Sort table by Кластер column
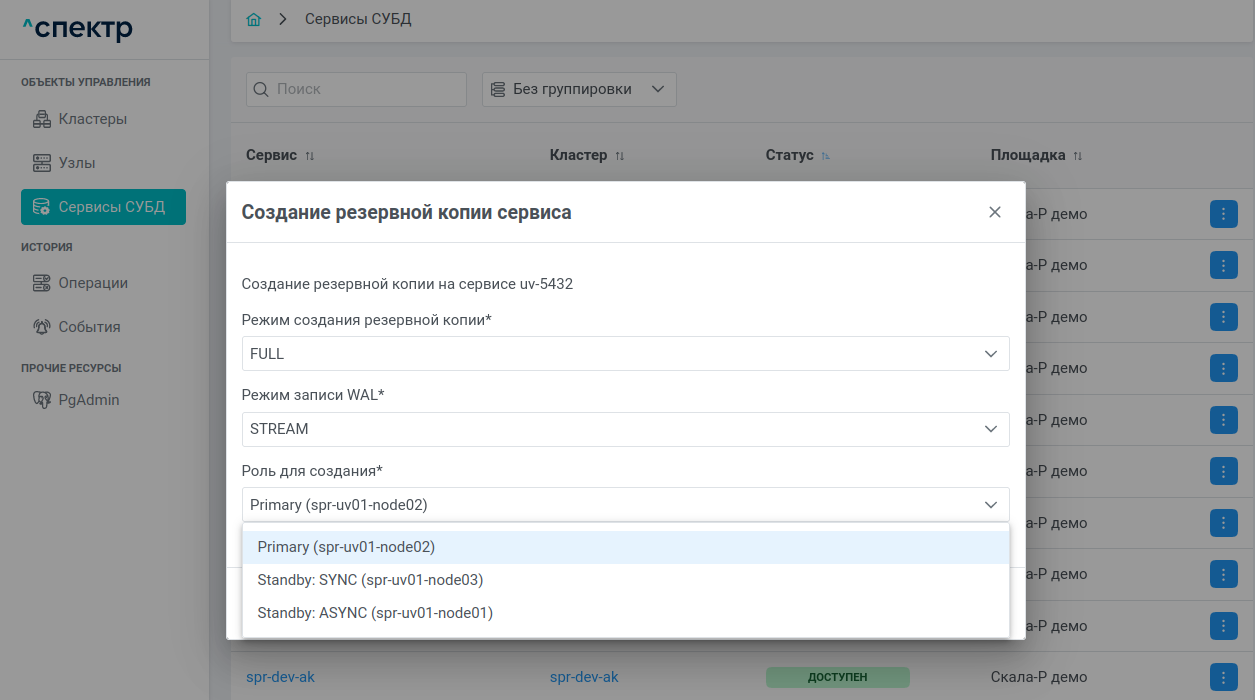This screenshot has height=700, width=1255. pyautogui.click(x=620, y=156)
